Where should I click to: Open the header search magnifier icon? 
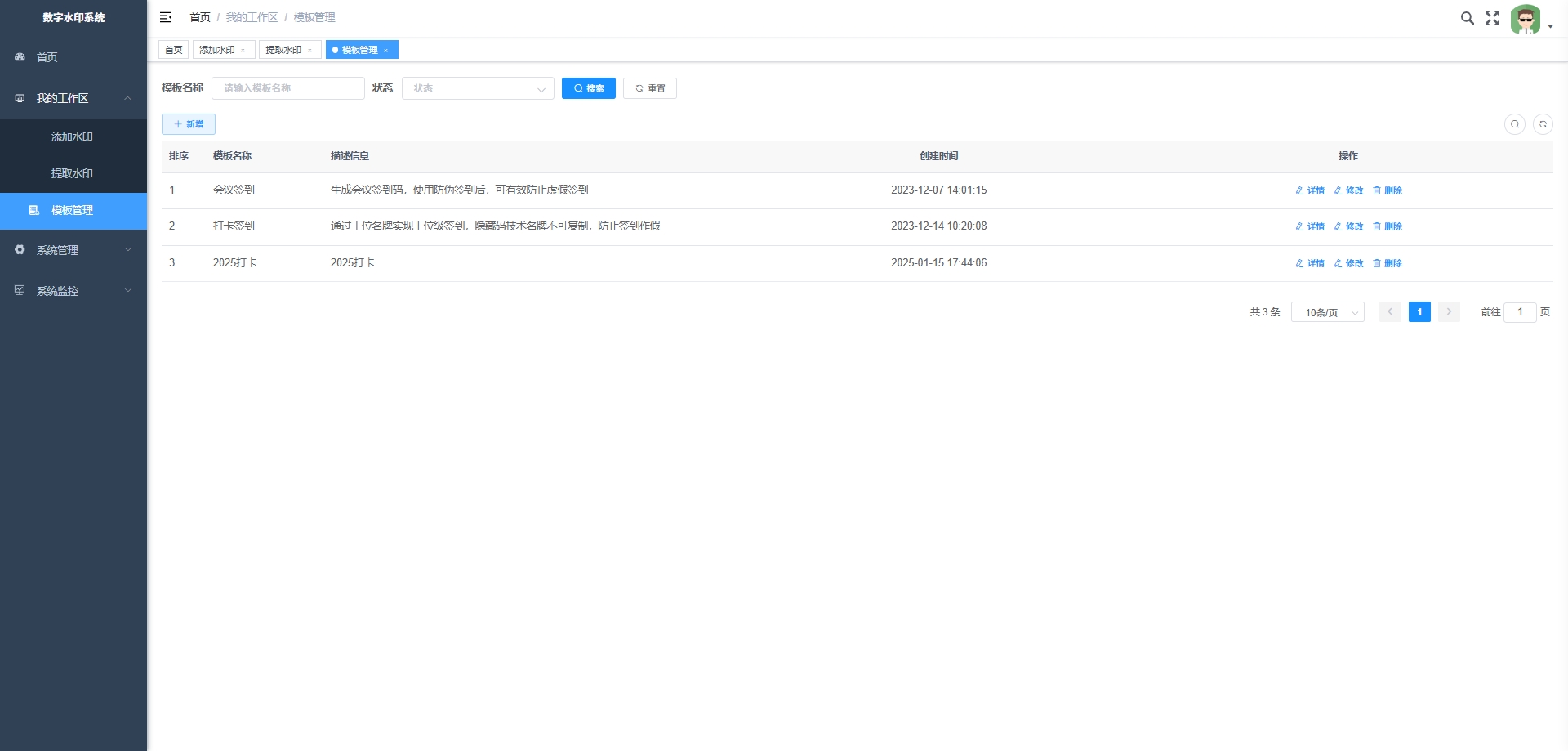pyautogui.click(x=1467, y=18)
